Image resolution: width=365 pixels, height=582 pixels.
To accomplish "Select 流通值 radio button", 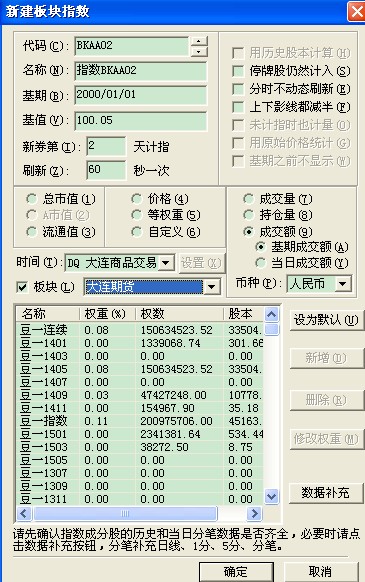I will (32, 232).
